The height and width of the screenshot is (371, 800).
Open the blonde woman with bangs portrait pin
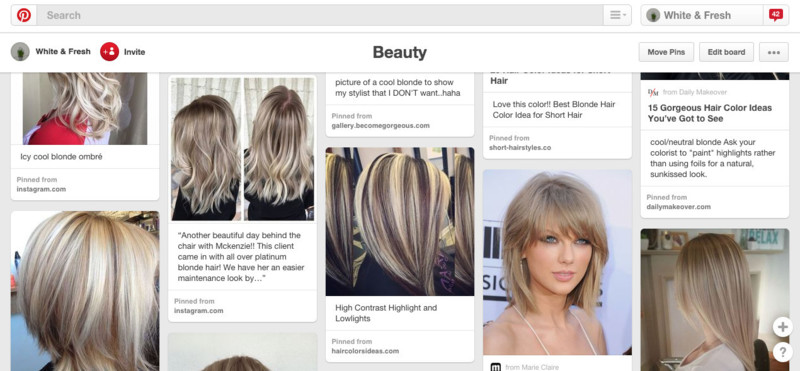point(557,262)
